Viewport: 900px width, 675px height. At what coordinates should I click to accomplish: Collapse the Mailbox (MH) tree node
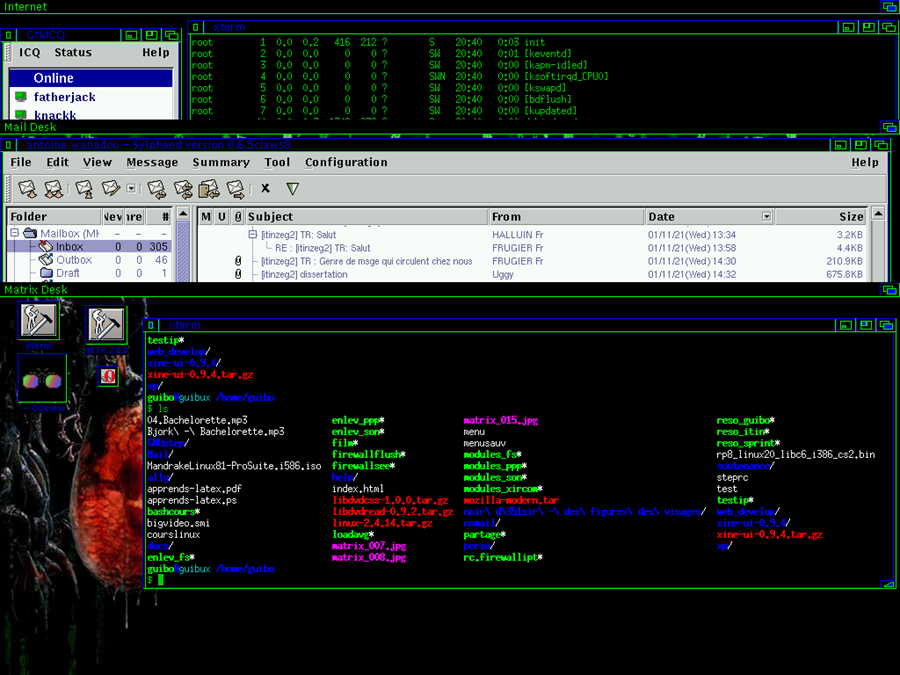point(14,233)
